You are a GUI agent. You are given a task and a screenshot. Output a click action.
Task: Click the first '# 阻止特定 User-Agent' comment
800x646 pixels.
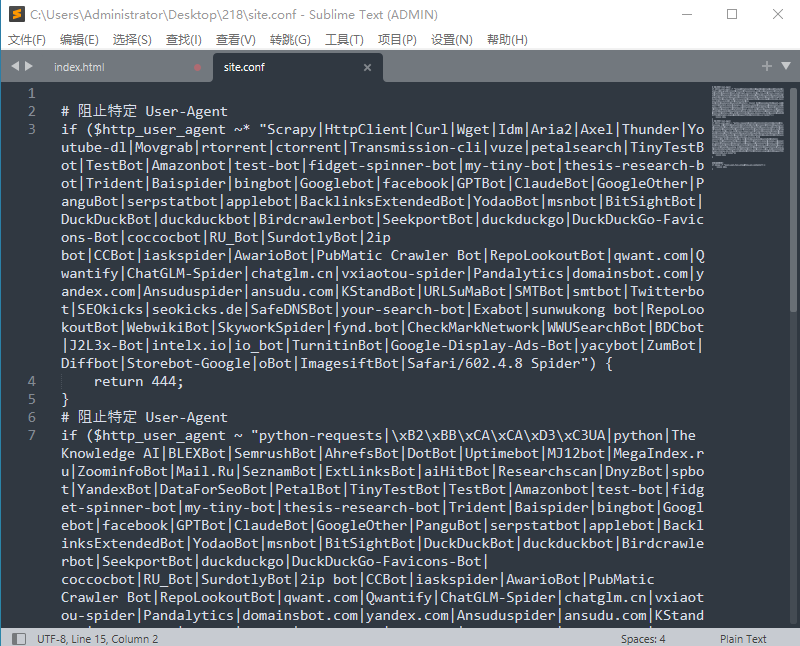click(x=144, y=111)
